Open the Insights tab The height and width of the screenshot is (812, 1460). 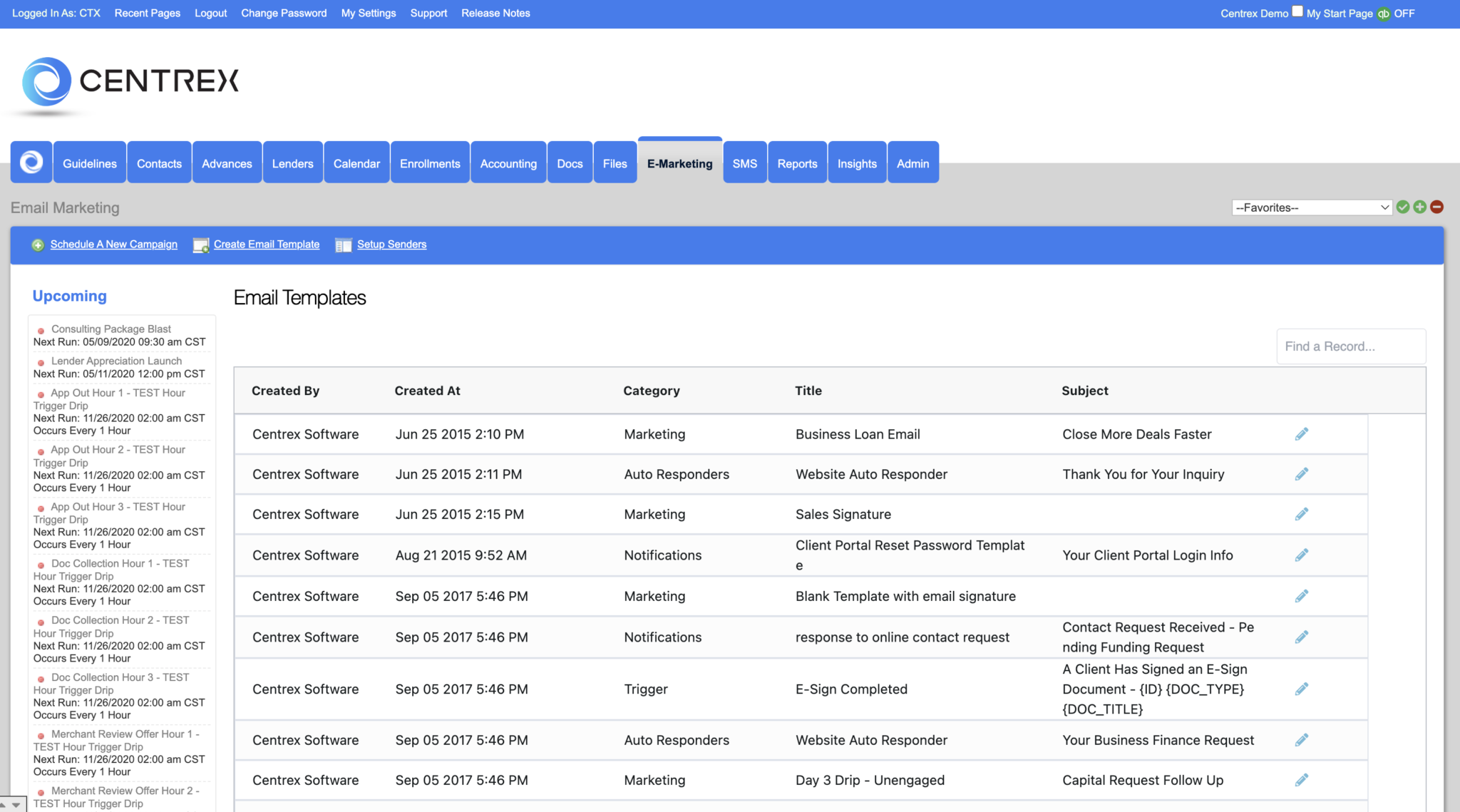coord(857,163)
